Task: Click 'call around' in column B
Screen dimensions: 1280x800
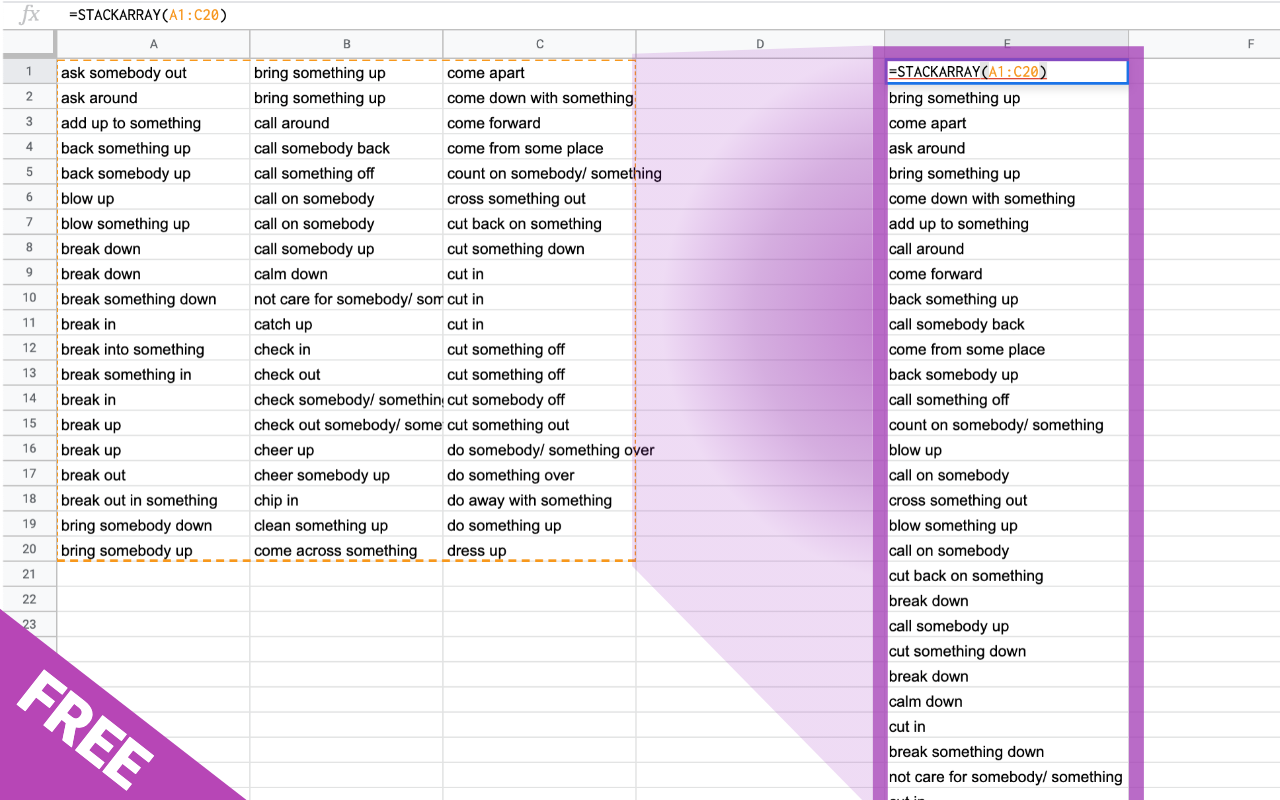Action: [x=346, y=123]
